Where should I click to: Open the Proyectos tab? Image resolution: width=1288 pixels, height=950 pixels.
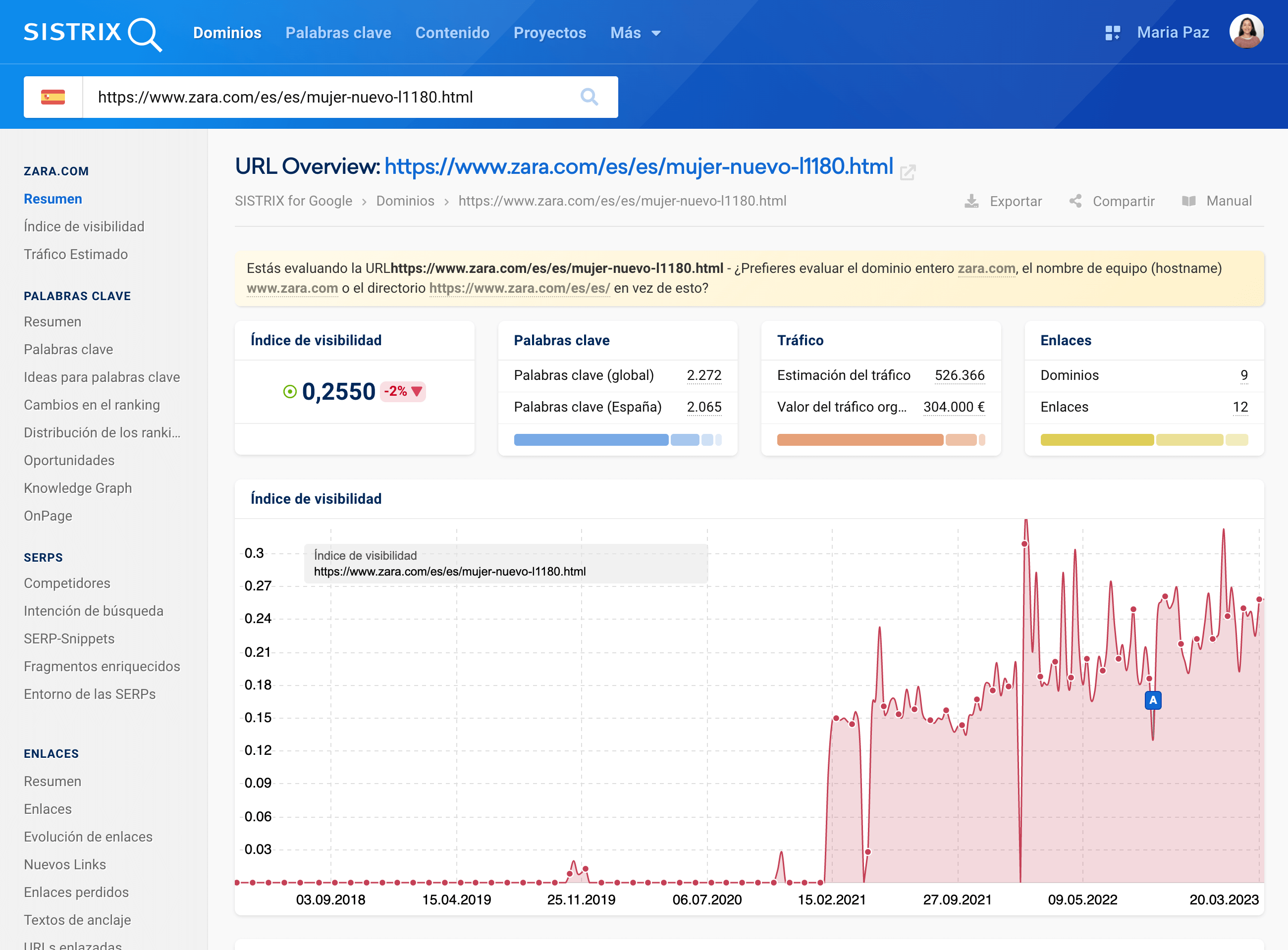tap(550, 33)
